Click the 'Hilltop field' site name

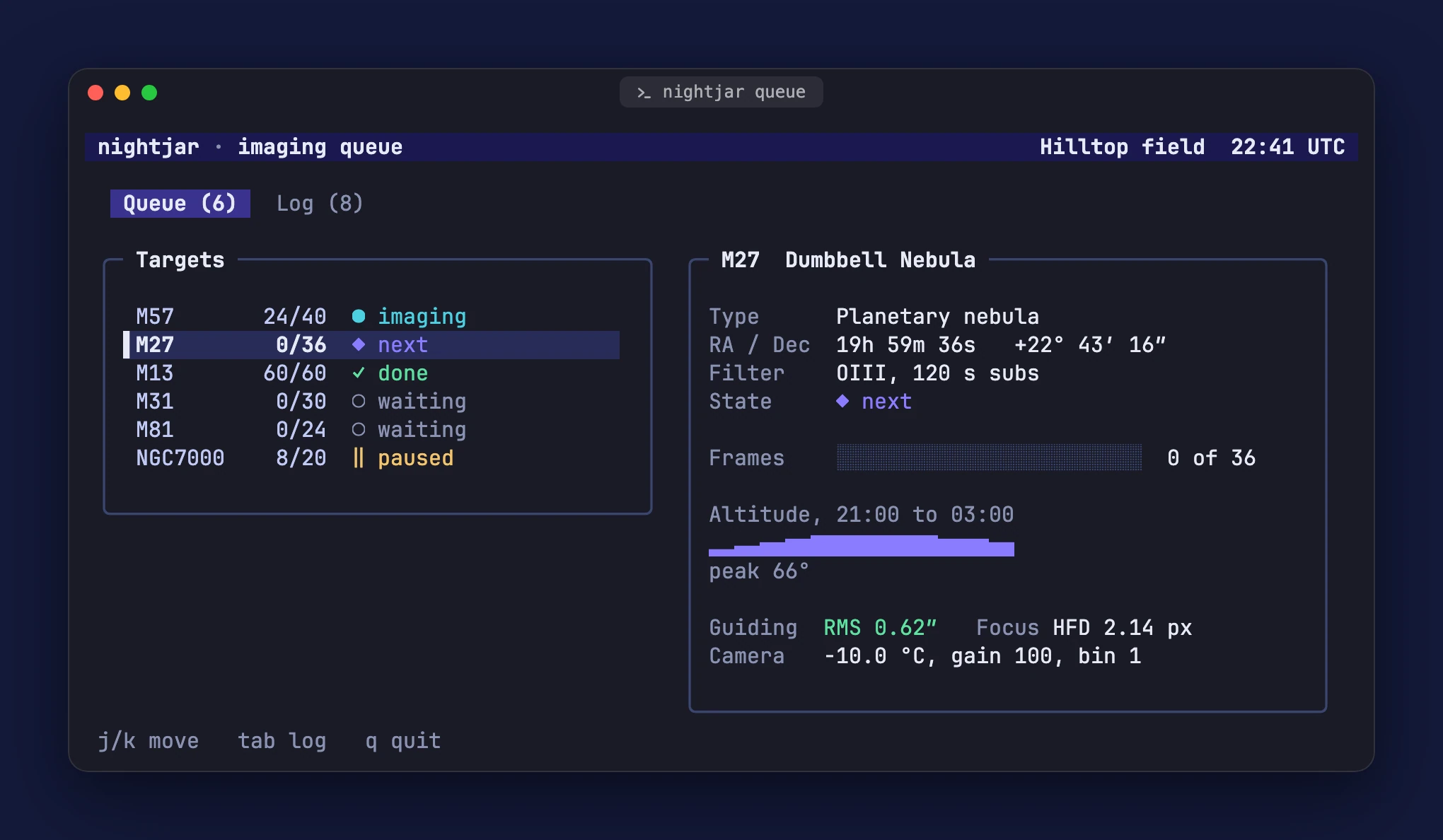pos(1123,146)
